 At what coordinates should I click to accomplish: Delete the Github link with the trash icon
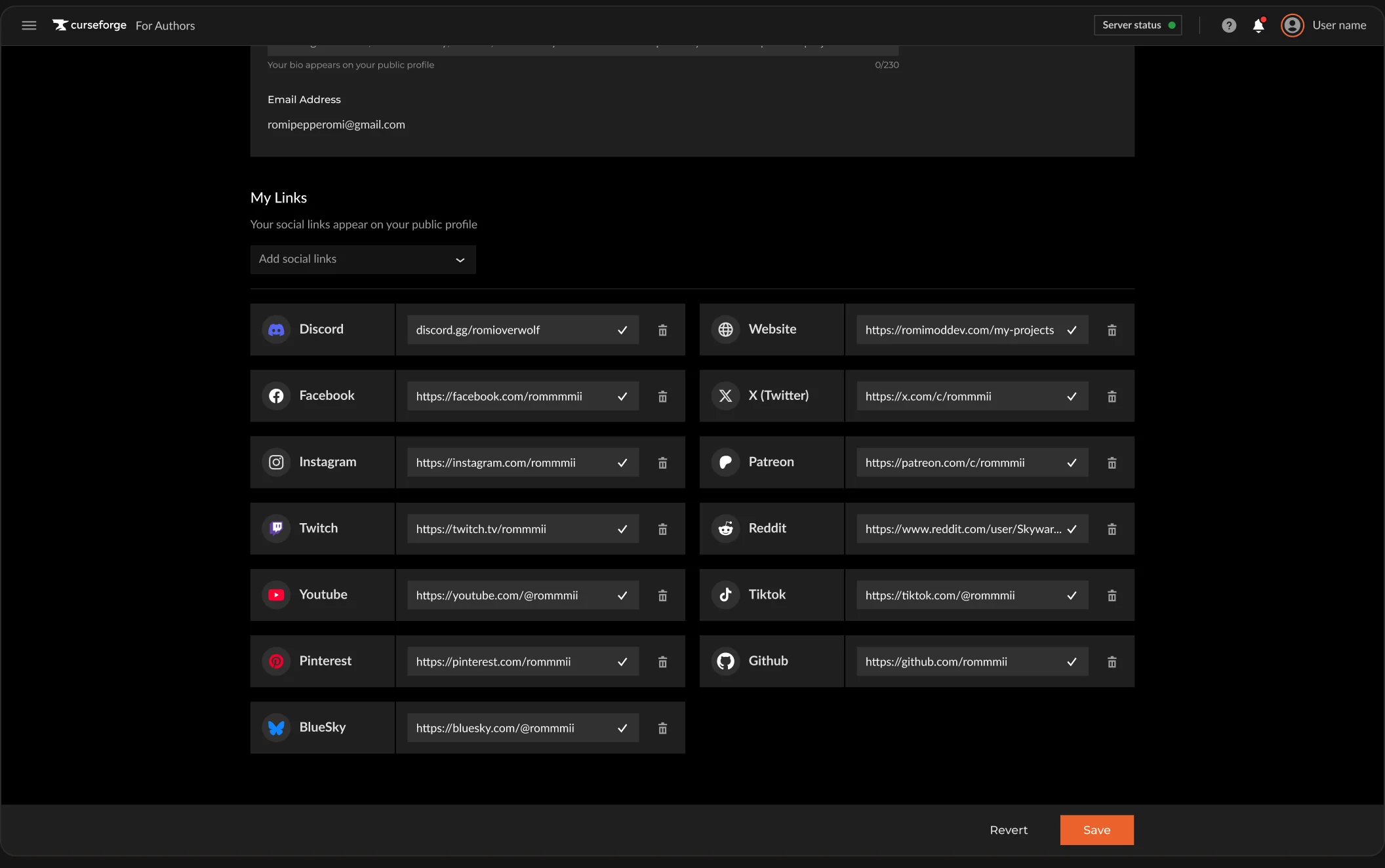[x=1112, y=661]
